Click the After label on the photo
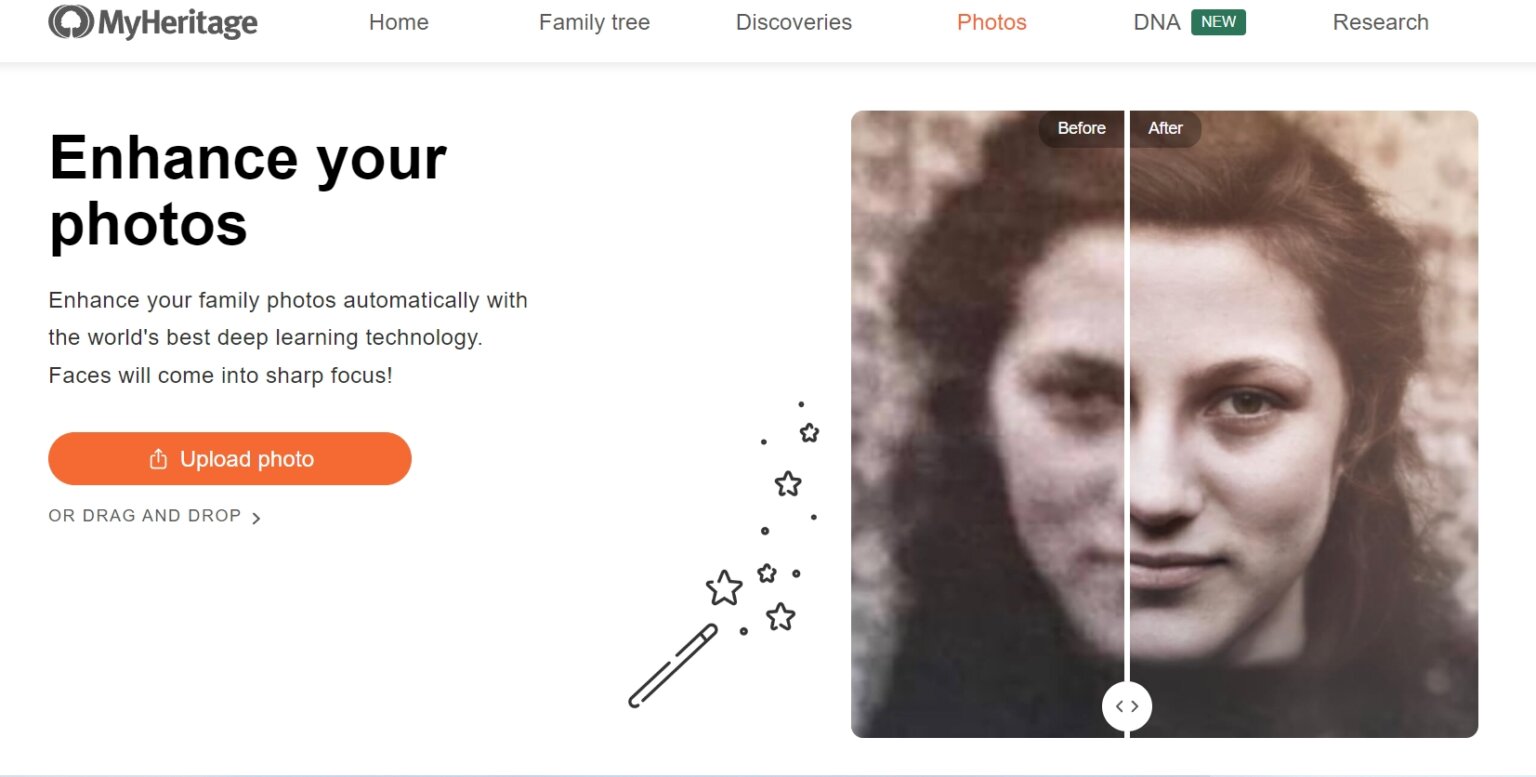The height and width of the screenshot is (777, 1536). [x=1164, y=128]
